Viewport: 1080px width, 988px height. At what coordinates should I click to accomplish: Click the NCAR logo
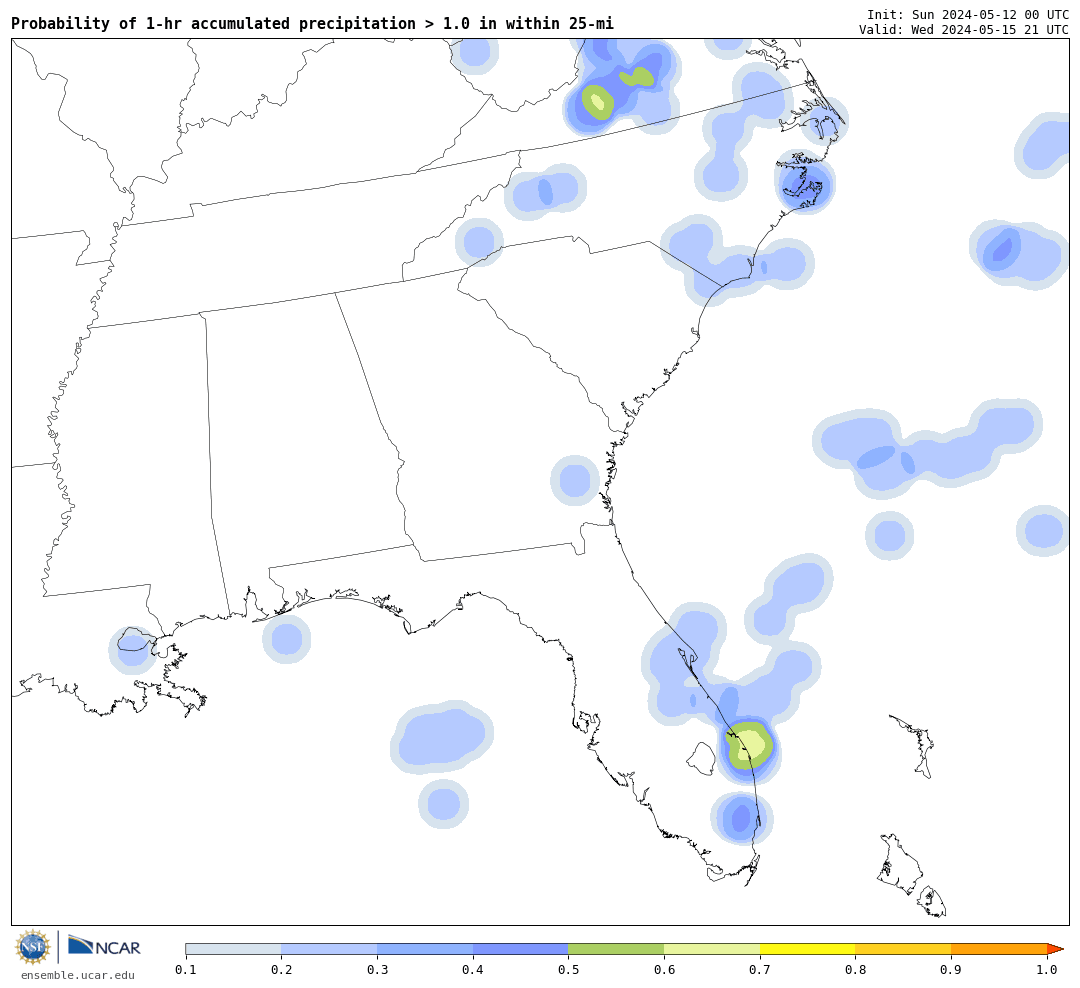tap(104, 946)
